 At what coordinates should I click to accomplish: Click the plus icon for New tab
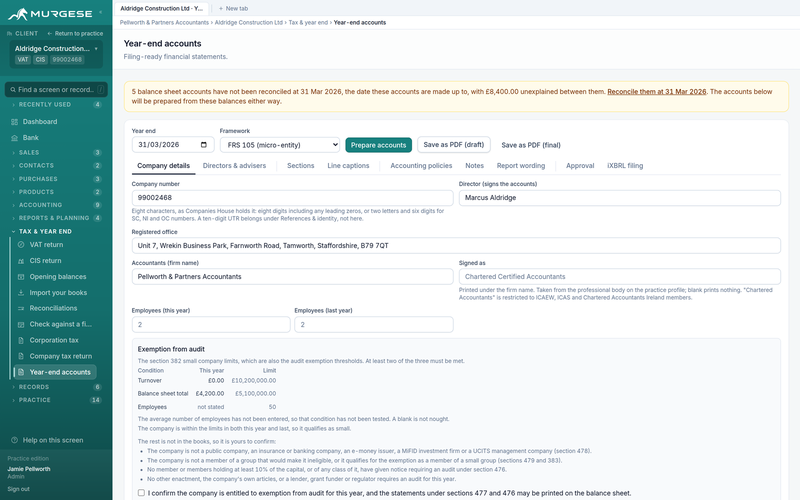click(x=221, y=9)
